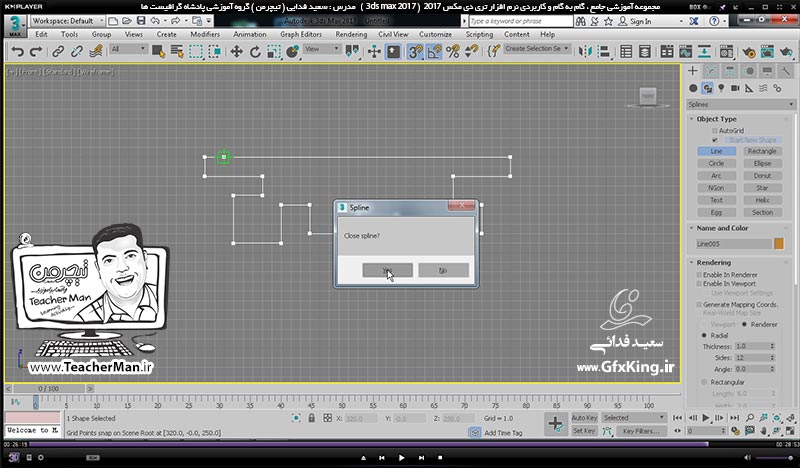This screenshot has width=800, height=468.
Task: Select the Lights category icon
Action: coord(721,88)
